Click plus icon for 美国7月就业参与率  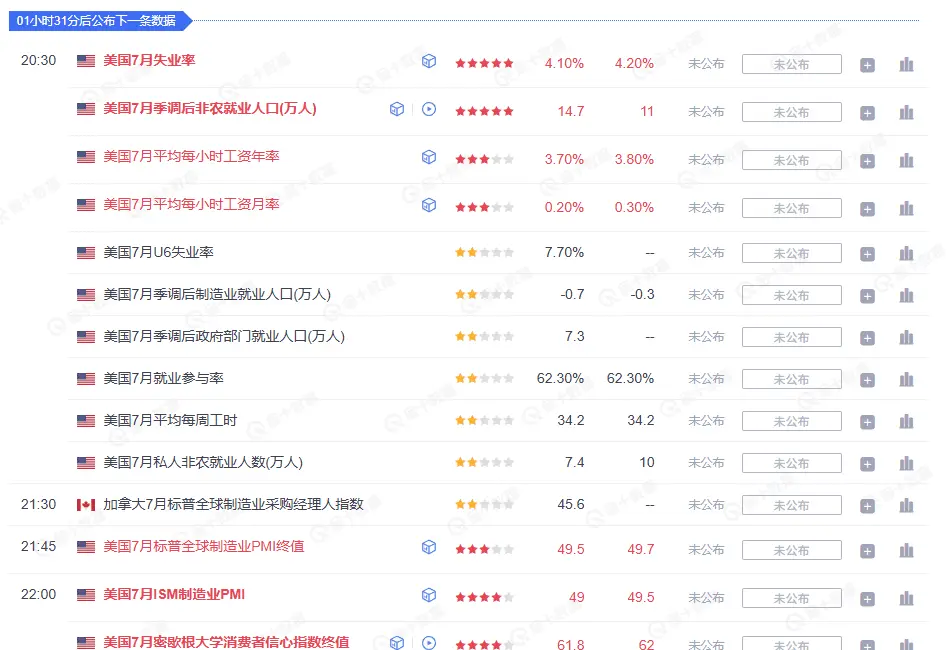(x=867, y=380)
